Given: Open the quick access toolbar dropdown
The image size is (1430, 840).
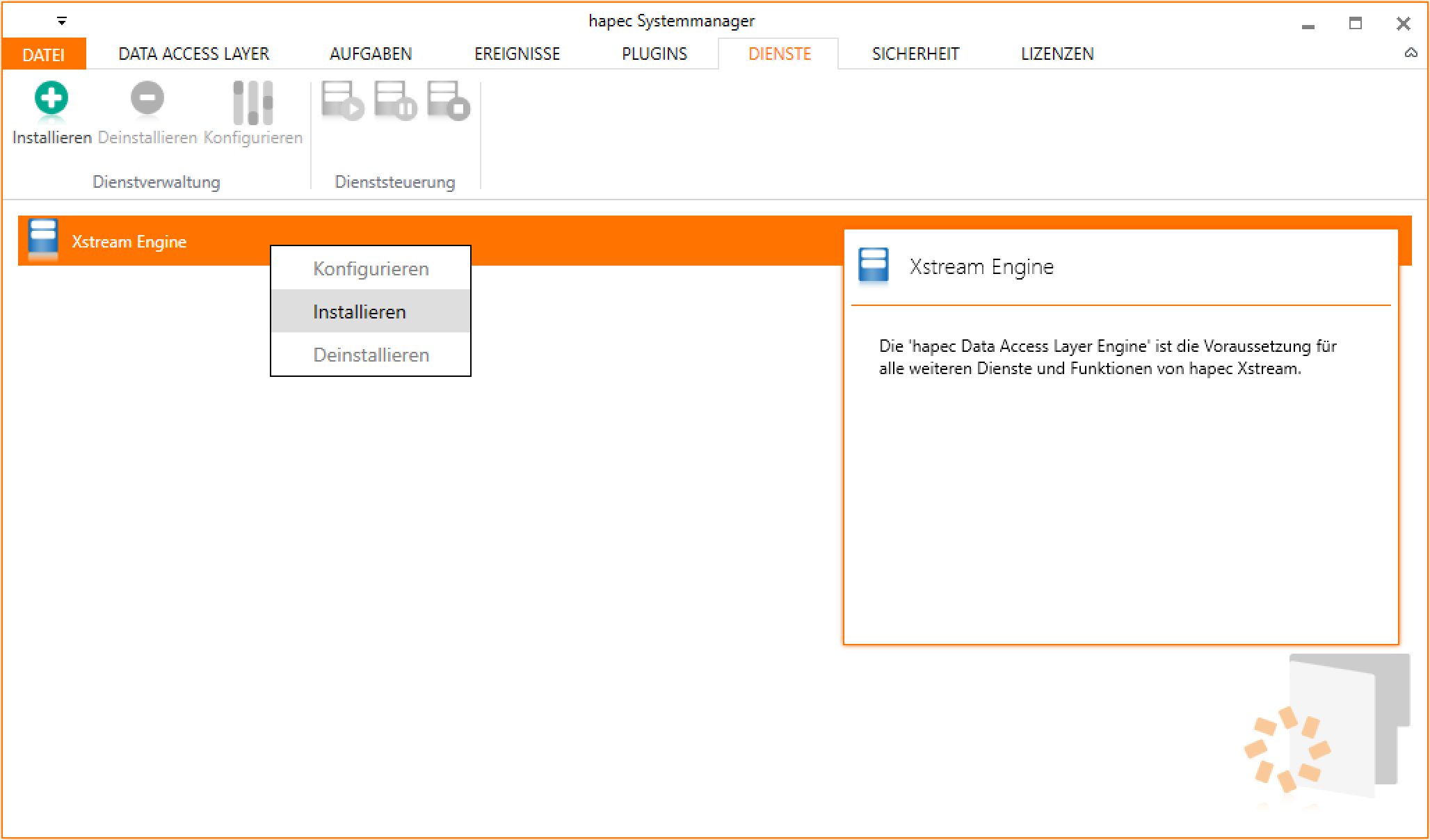Looking at the screenshot, I should [x=62, y=22].
